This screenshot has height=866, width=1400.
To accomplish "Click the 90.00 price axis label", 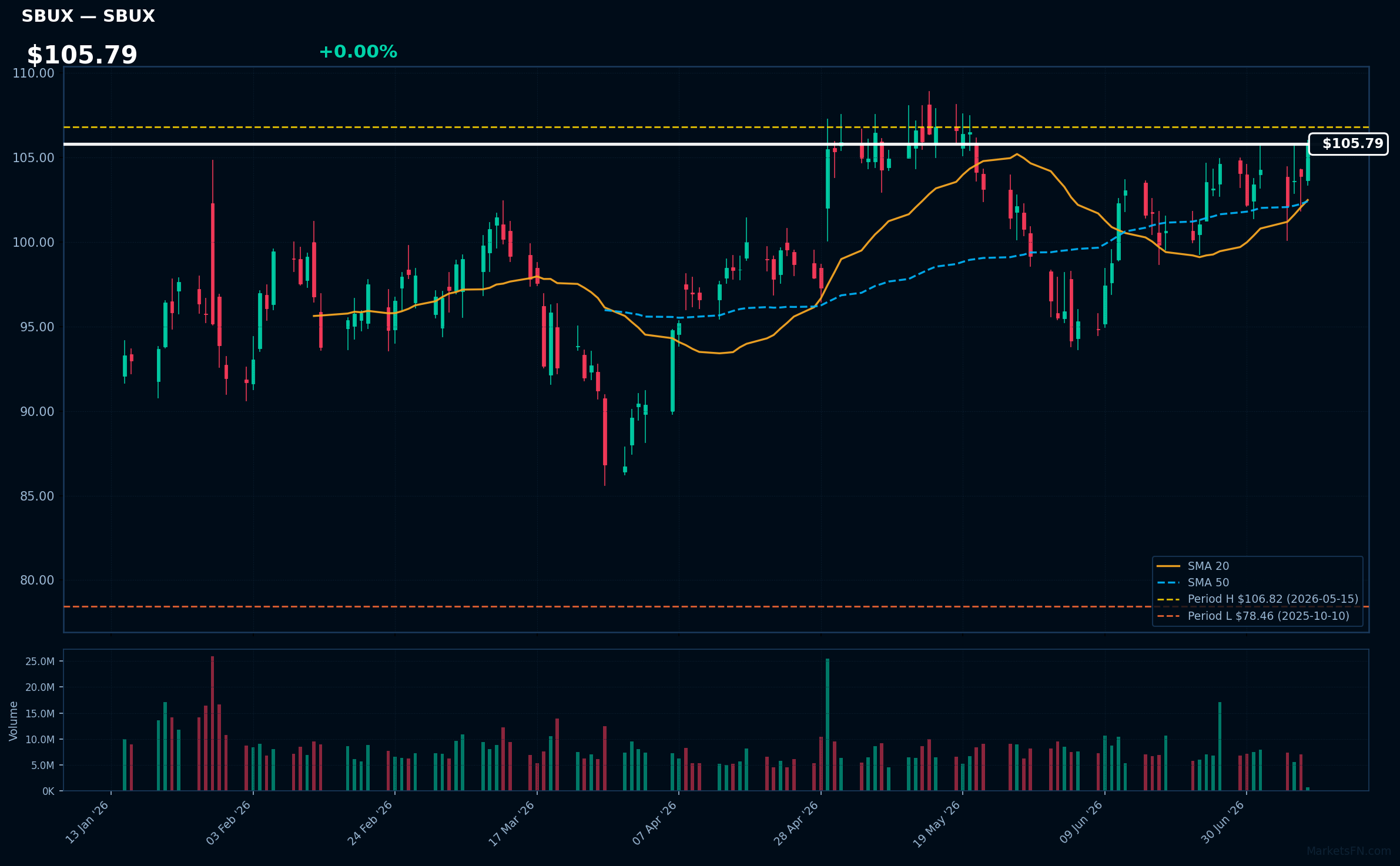I will click(37, 412).
